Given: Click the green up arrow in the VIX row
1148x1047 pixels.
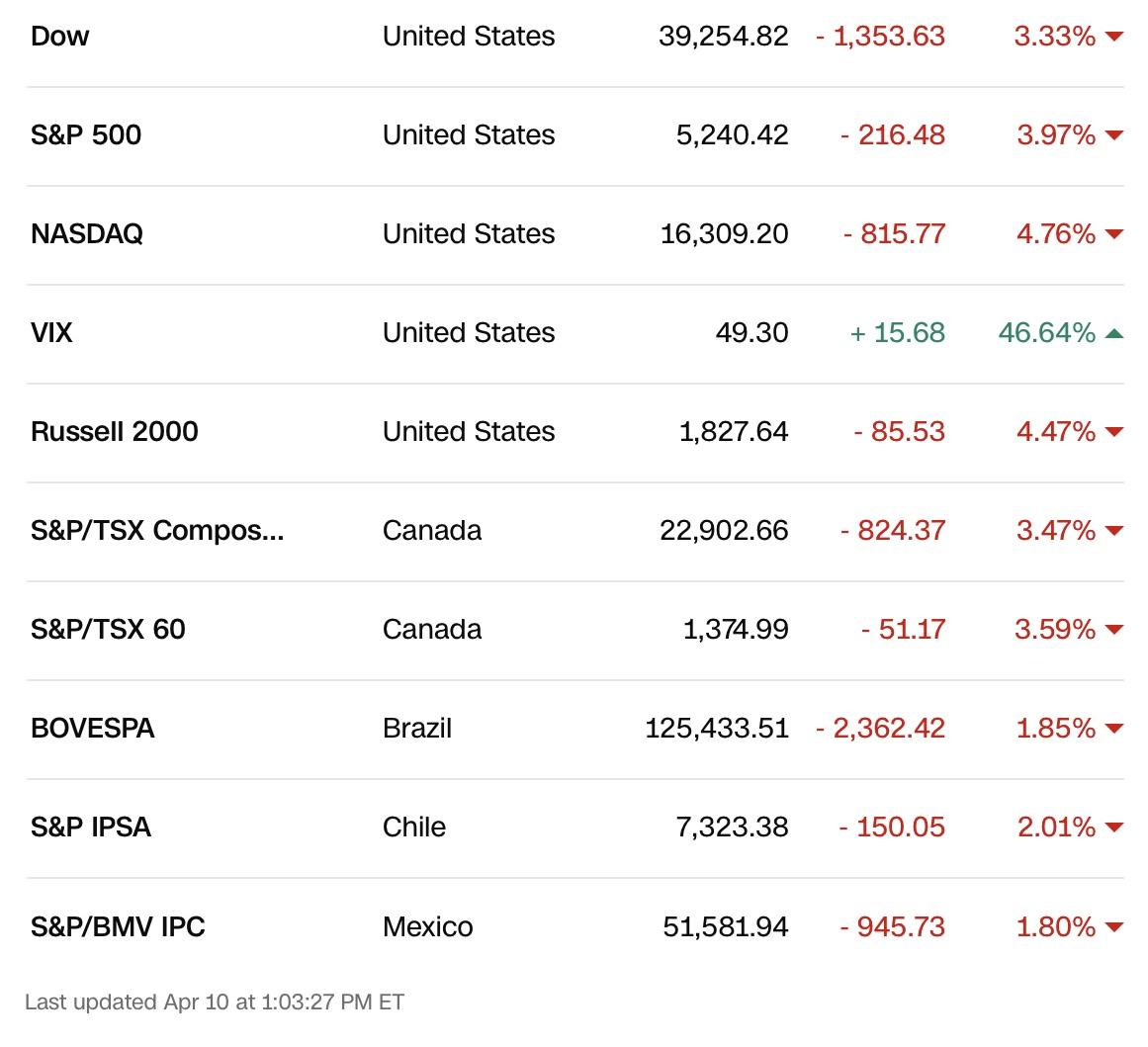Looking at the screenshot, I should click(x=1114, y=333).
